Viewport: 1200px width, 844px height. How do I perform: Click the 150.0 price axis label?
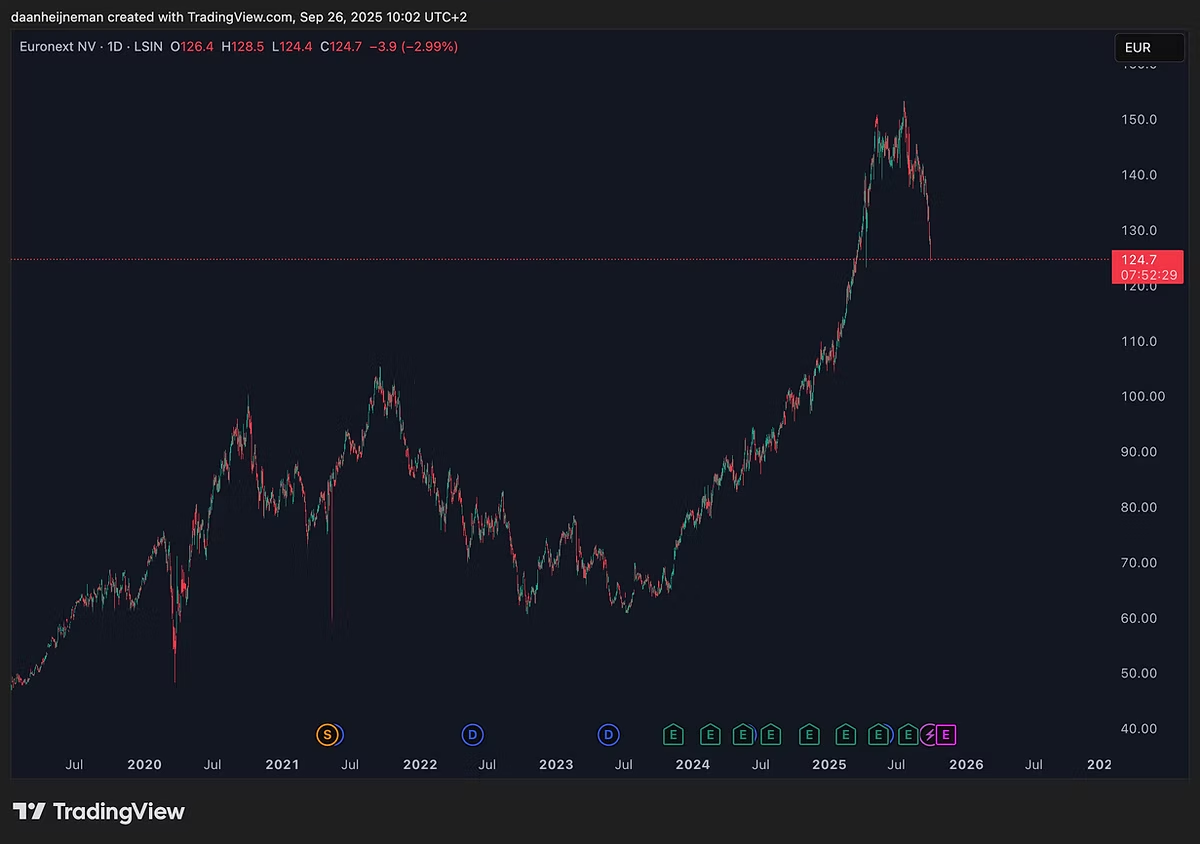pyautogui.click(x=1140, y=119)
